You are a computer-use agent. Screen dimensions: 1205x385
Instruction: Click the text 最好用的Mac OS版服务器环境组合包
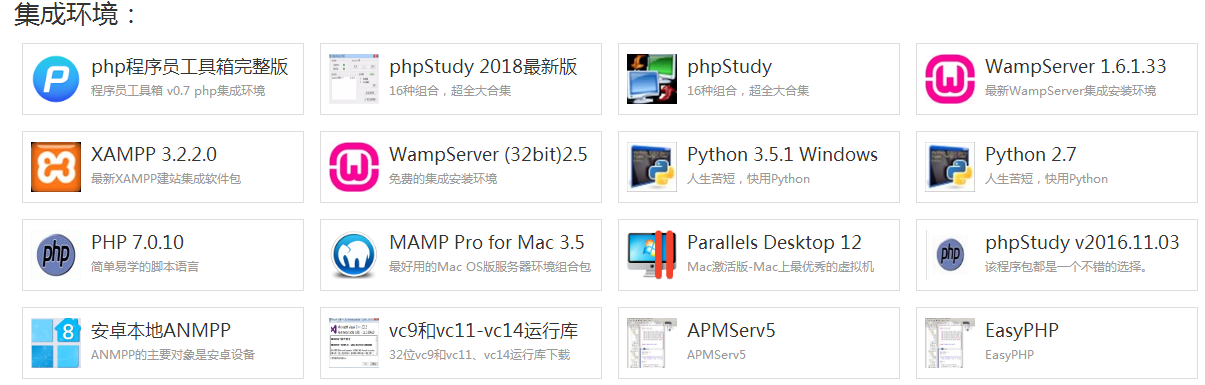[x=489, y=267]
